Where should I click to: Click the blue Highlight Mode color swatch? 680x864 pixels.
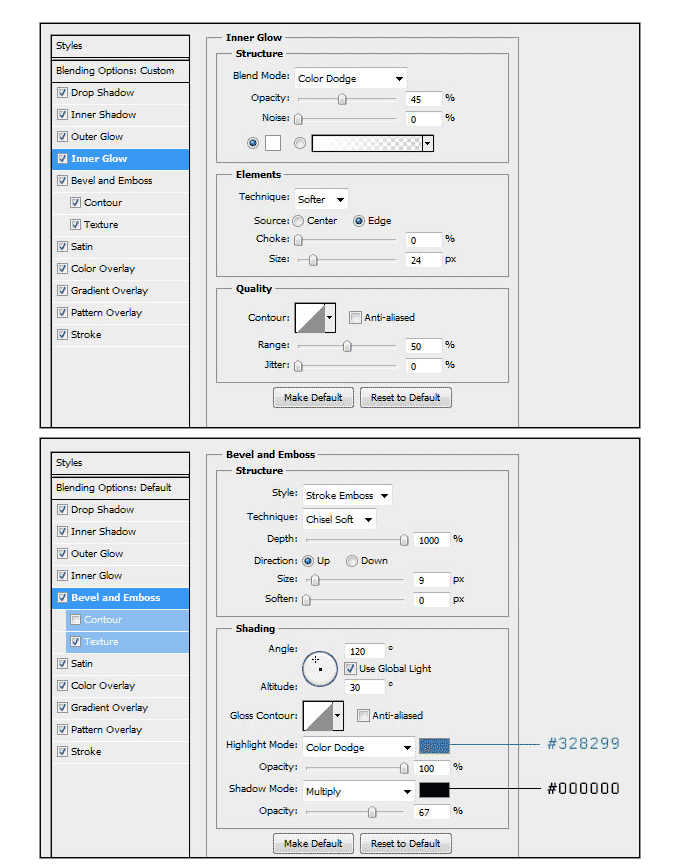pyautogui.click(x=434, y=746)
